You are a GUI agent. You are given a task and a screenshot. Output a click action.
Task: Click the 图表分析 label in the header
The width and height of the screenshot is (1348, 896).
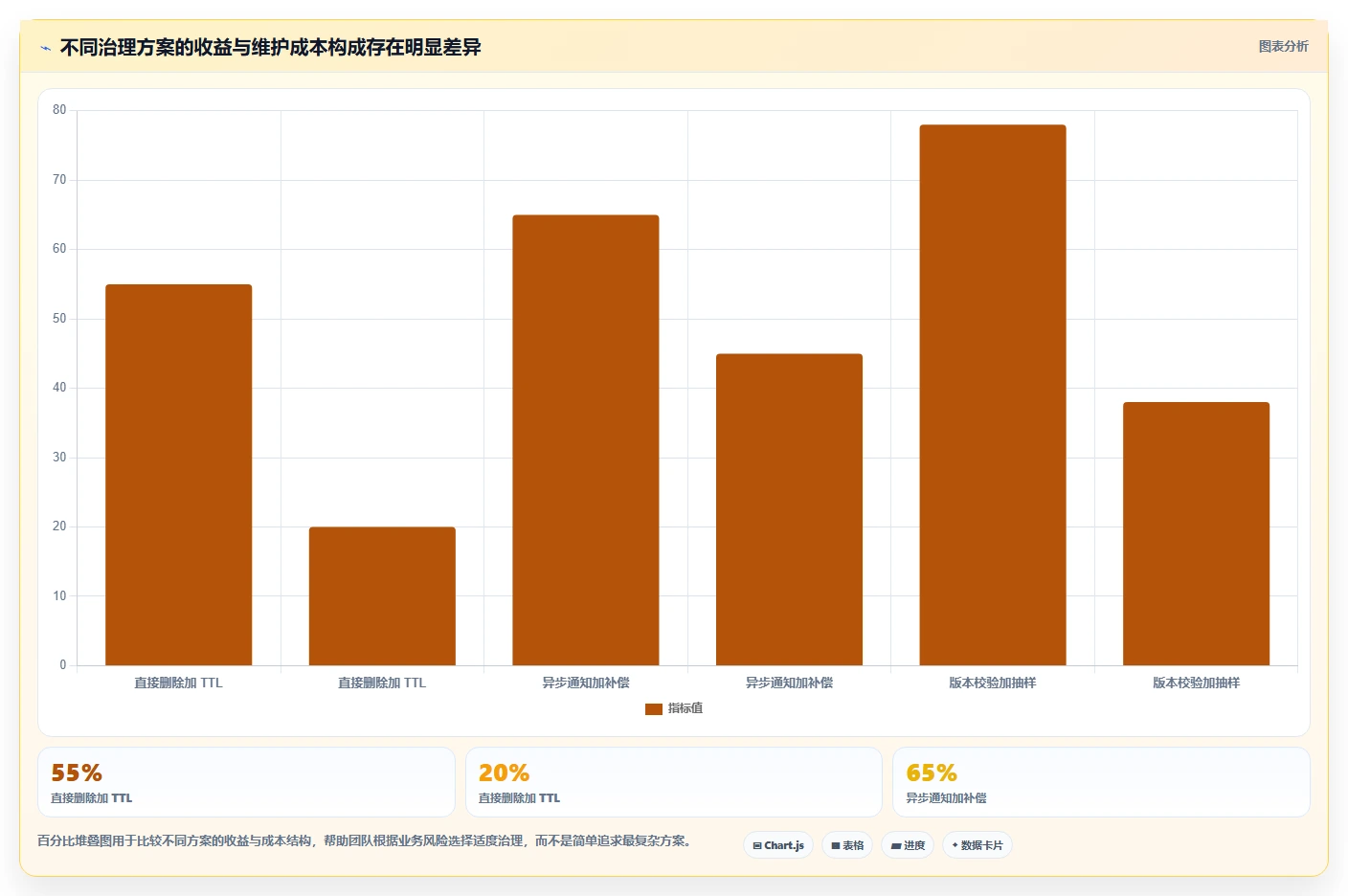[x=1283, y=46]
